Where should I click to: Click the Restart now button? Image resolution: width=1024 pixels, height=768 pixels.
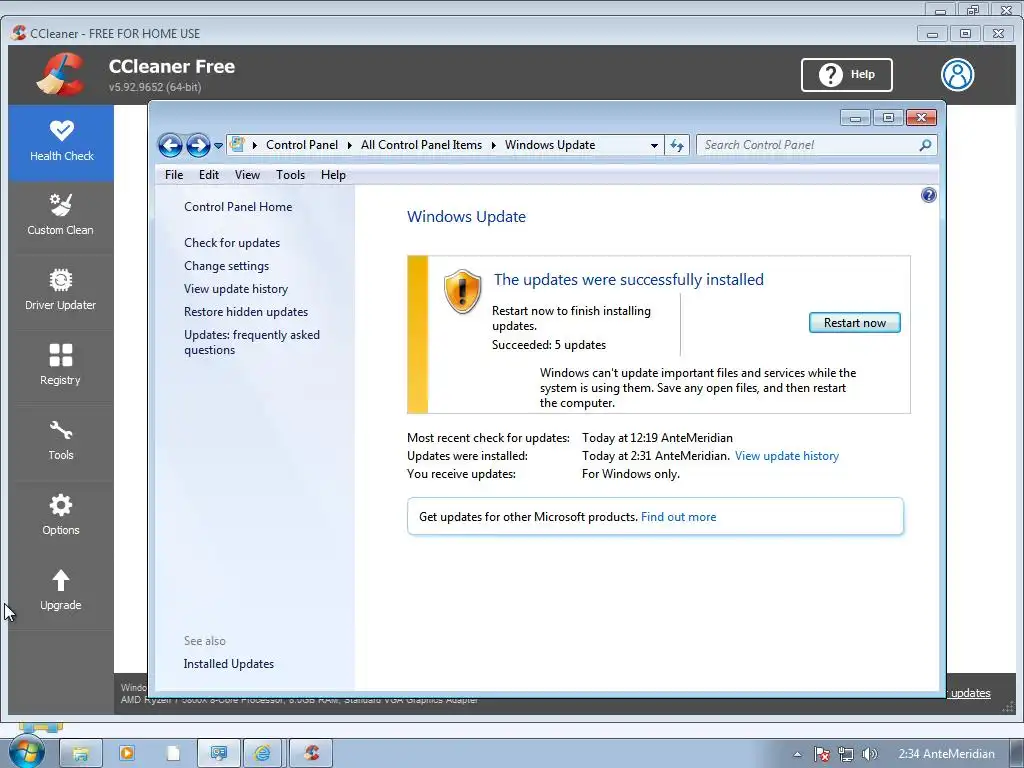pos(854,323)
